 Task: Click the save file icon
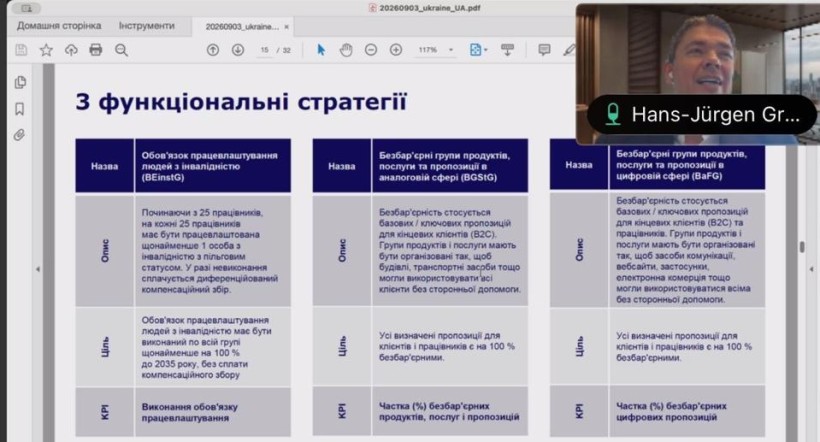click(x=21, y=50)
